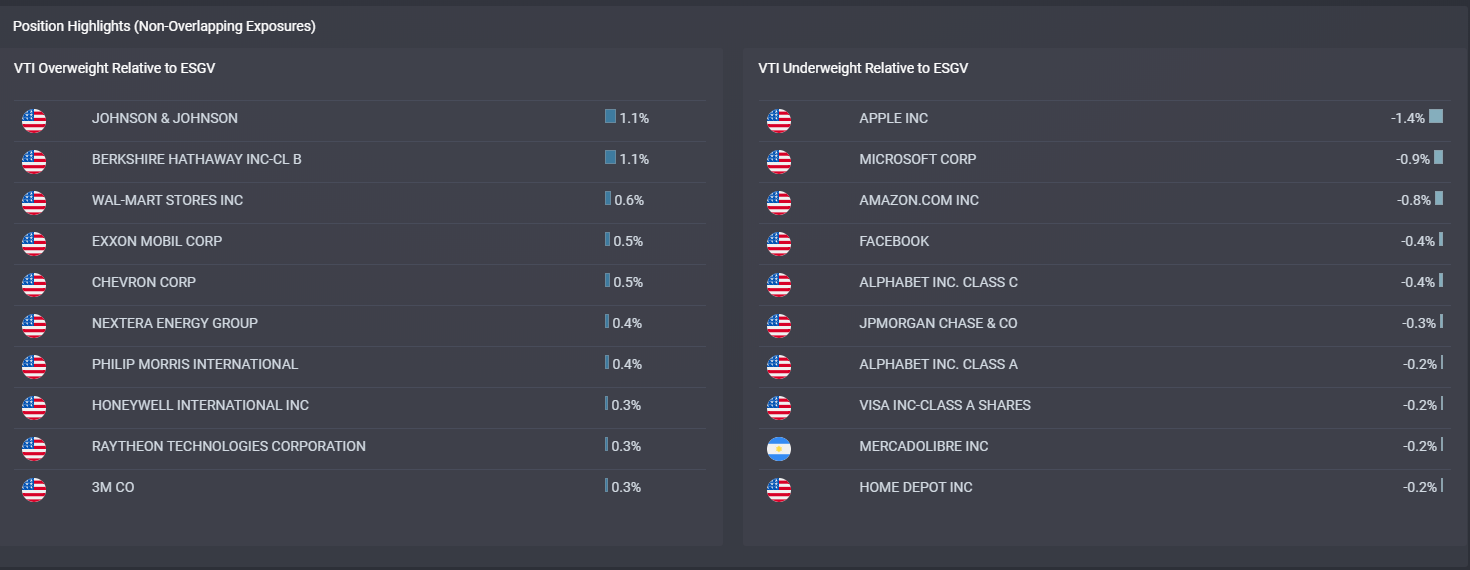The height and width of the screenshot is (570, 1470).
Task: Click JPMorgan Chase & Co holding name
Action: (x=938, y=323)
